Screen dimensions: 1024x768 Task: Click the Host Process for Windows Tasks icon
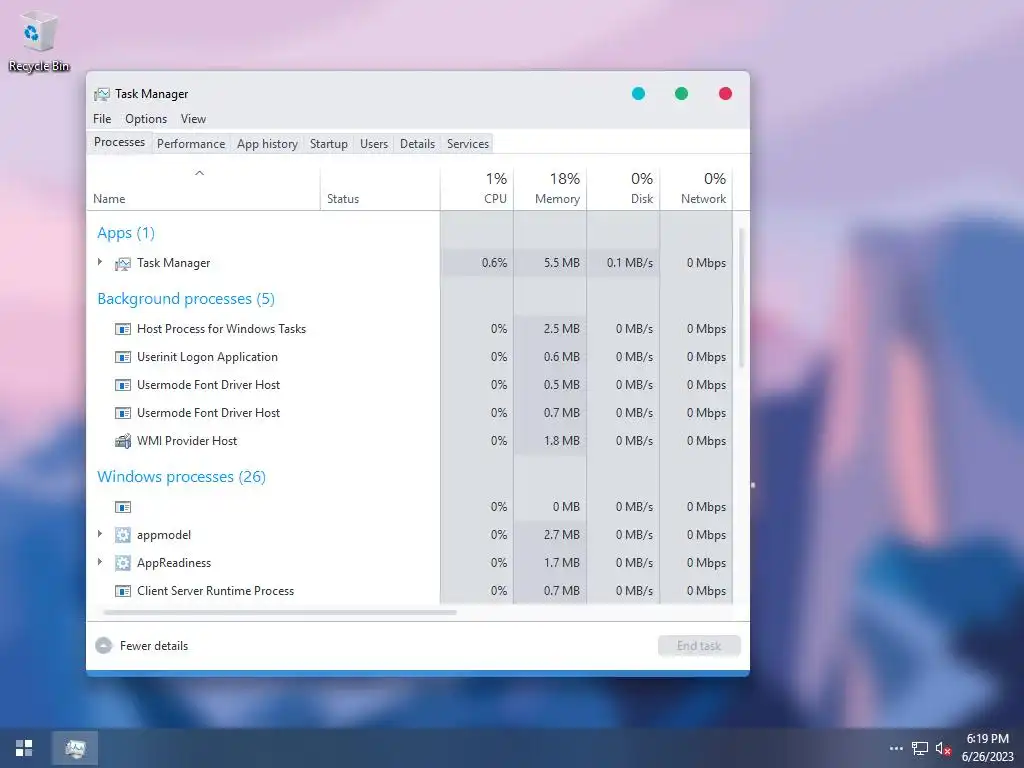click(123, 329)
